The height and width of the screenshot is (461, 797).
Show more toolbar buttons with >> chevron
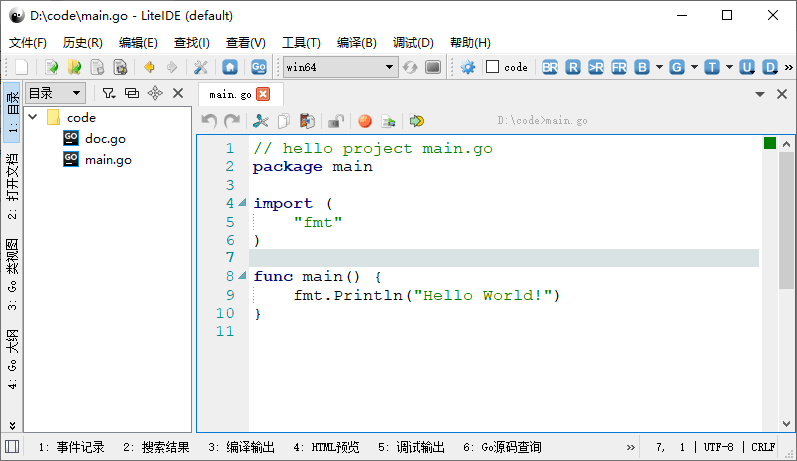[x=788, y=67]
